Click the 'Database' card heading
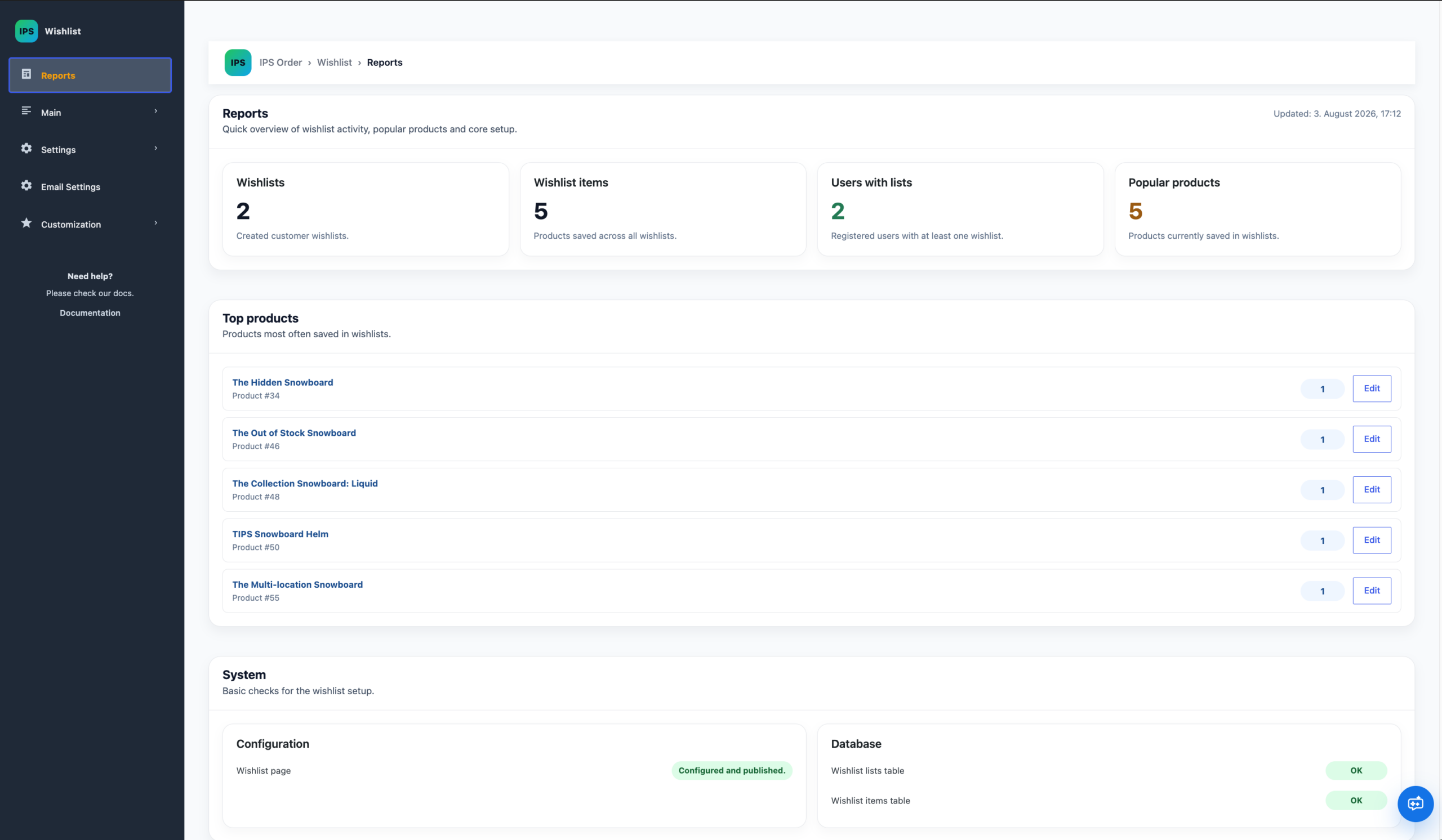The image size is (1442, 840). click(x=856, y=744)
